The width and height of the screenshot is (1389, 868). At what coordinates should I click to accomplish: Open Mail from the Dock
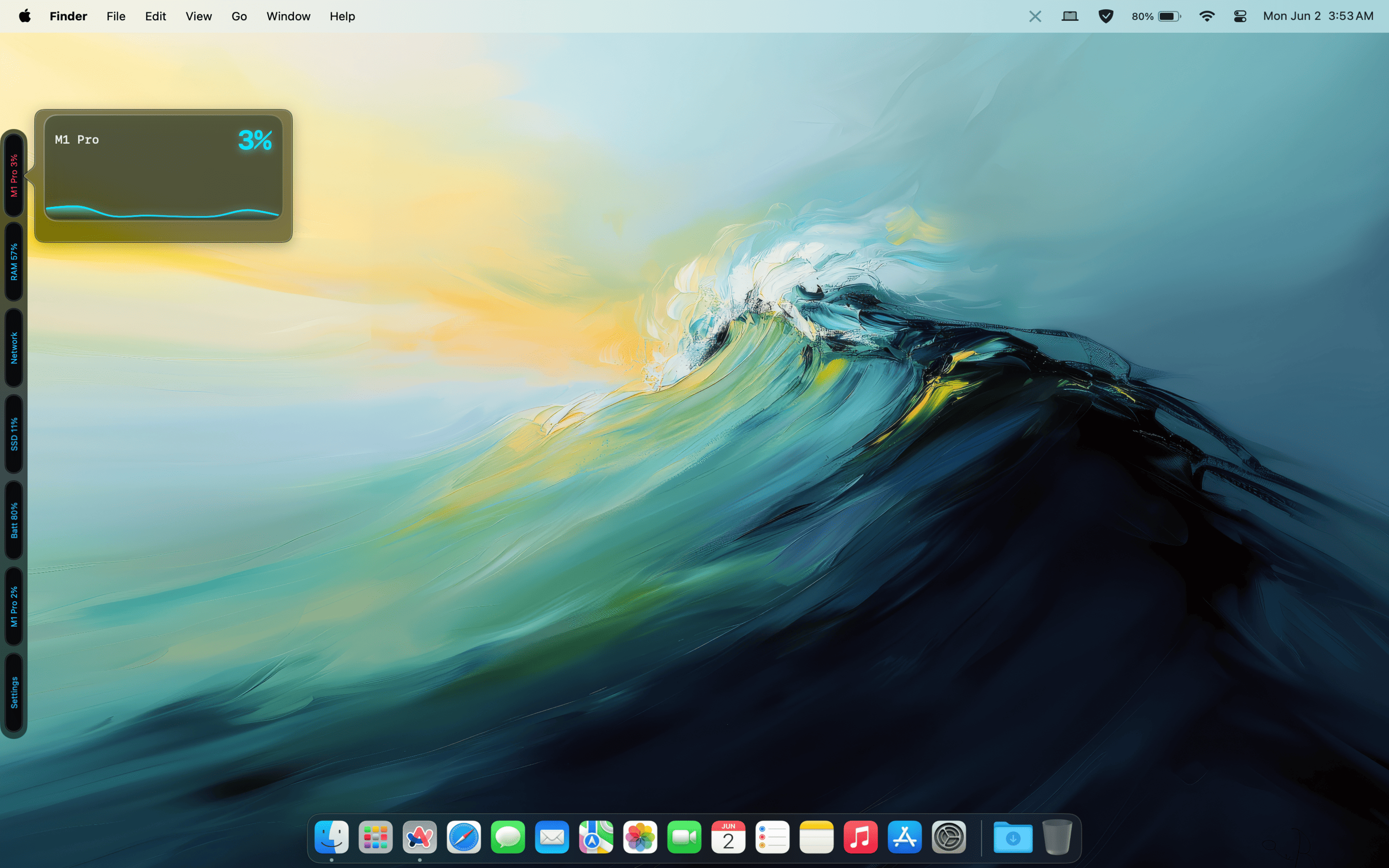pyautogui.click(x=552, y=837)
